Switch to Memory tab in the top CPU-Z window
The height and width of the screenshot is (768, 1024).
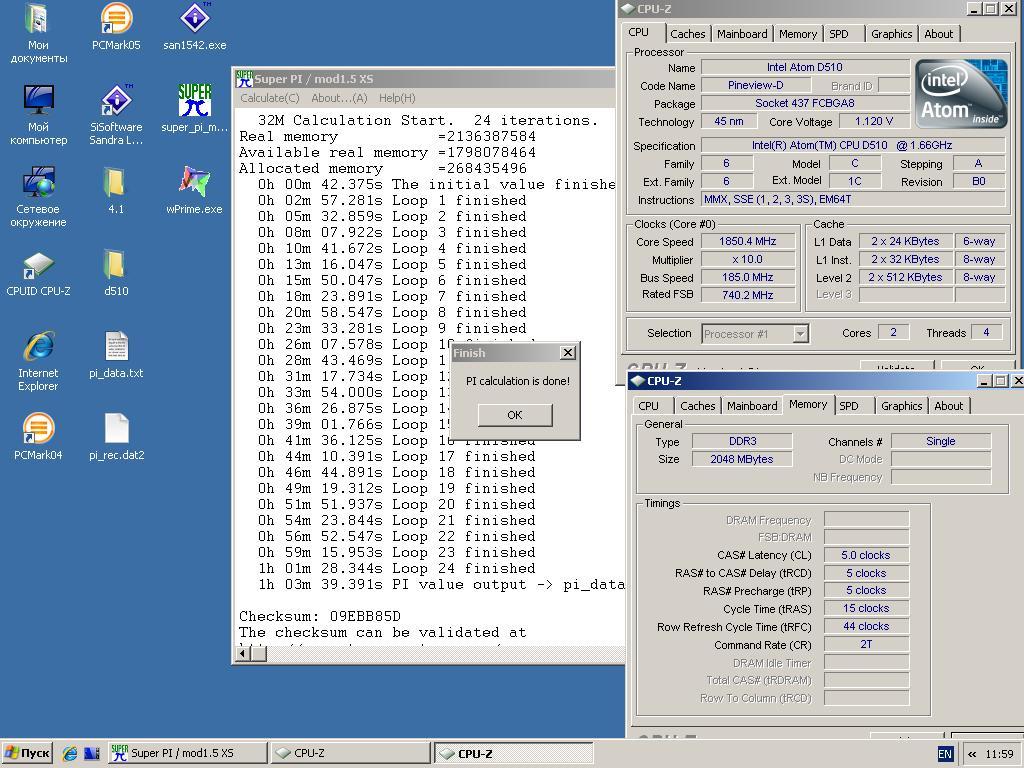click(797, 34)
